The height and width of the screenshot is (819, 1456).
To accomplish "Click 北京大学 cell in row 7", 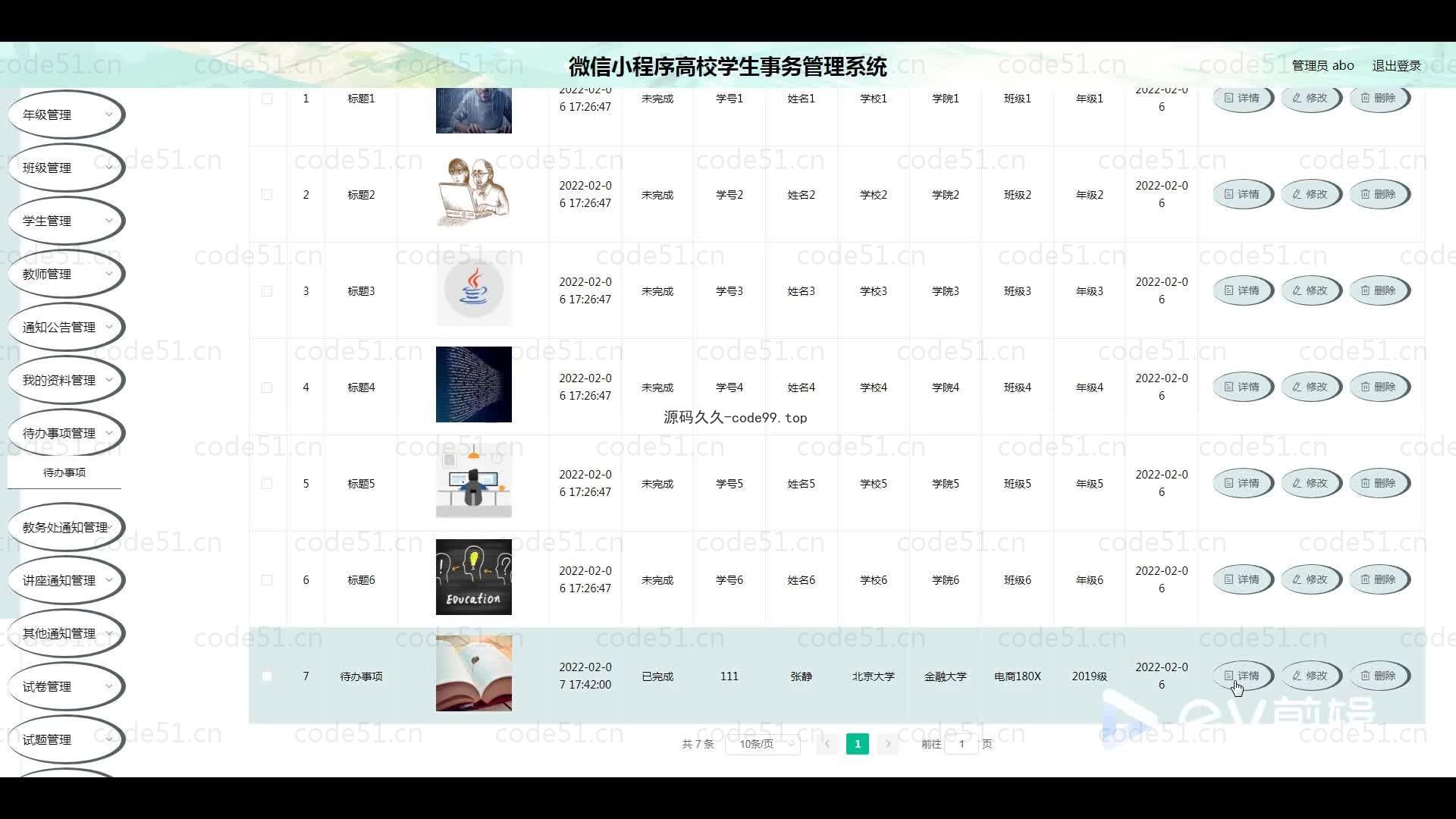I will pos(874,676).
